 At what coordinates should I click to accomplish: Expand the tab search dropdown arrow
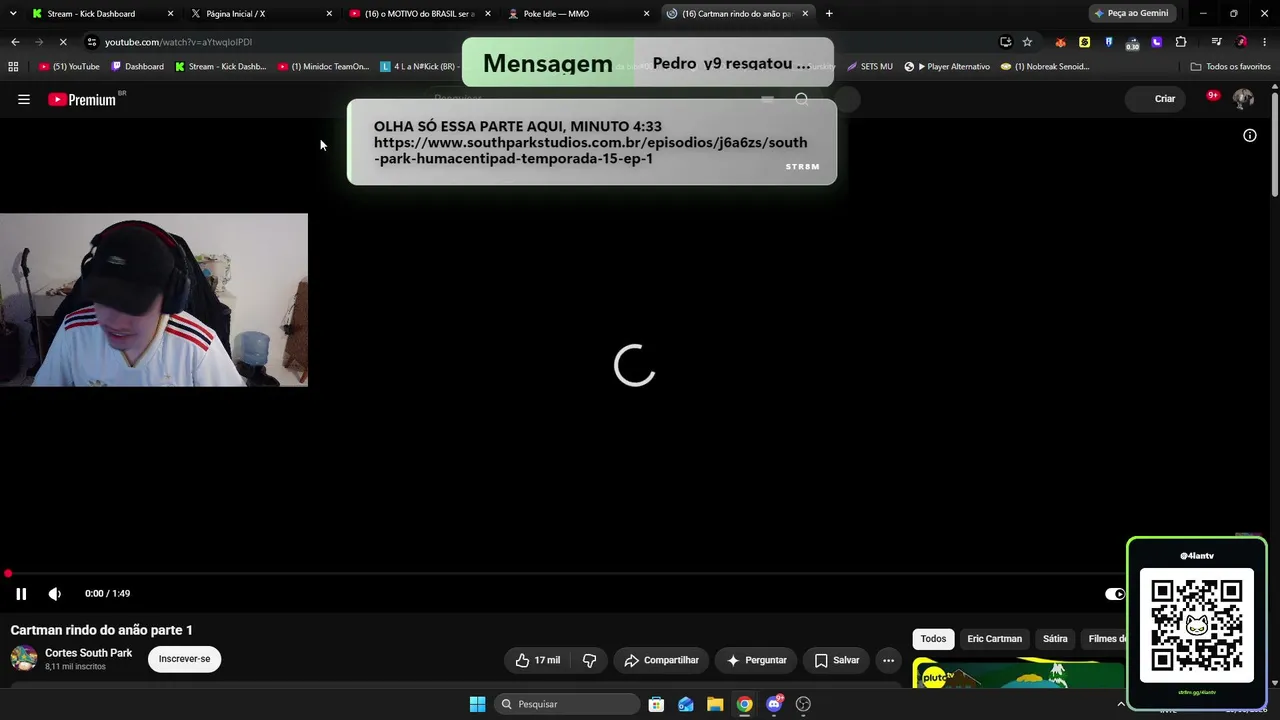pos(12,14)
